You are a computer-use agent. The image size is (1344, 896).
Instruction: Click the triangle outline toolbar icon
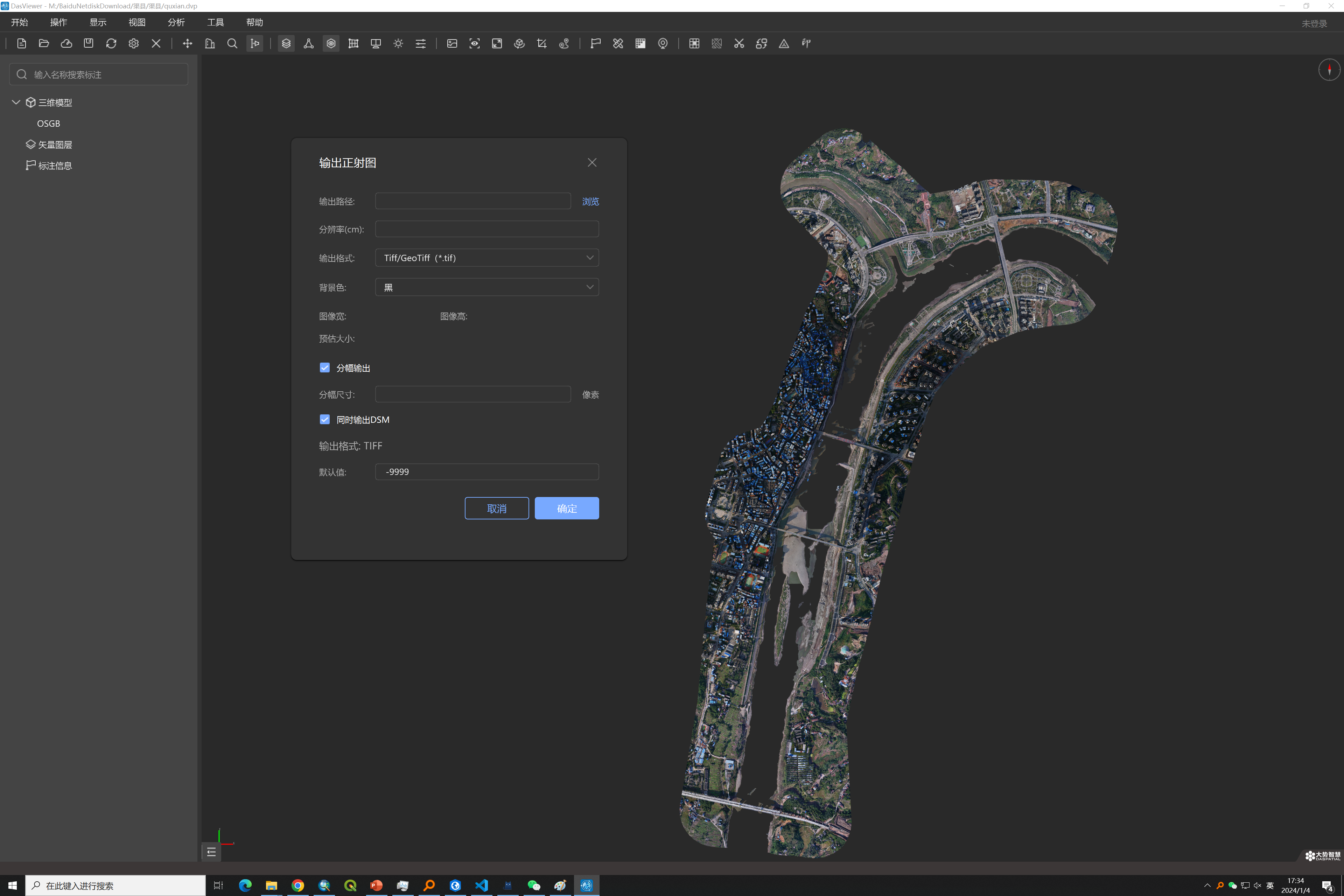[x=784, y=43]
